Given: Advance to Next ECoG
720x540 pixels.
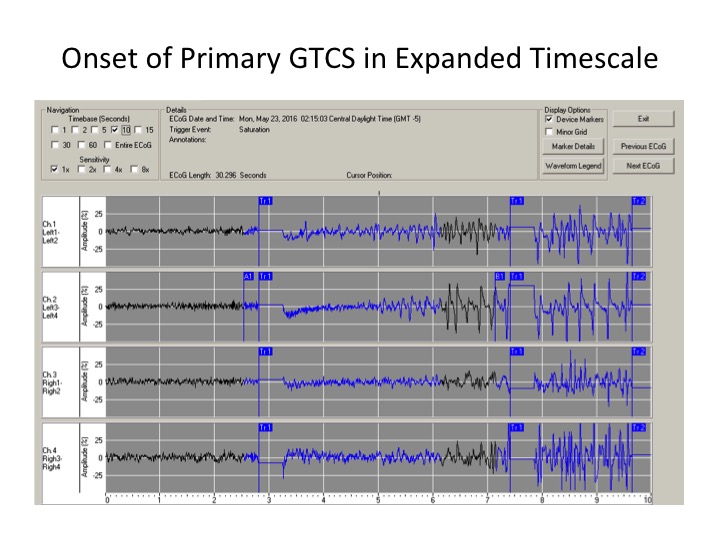Looking at the screenshot, I should 643,166.
